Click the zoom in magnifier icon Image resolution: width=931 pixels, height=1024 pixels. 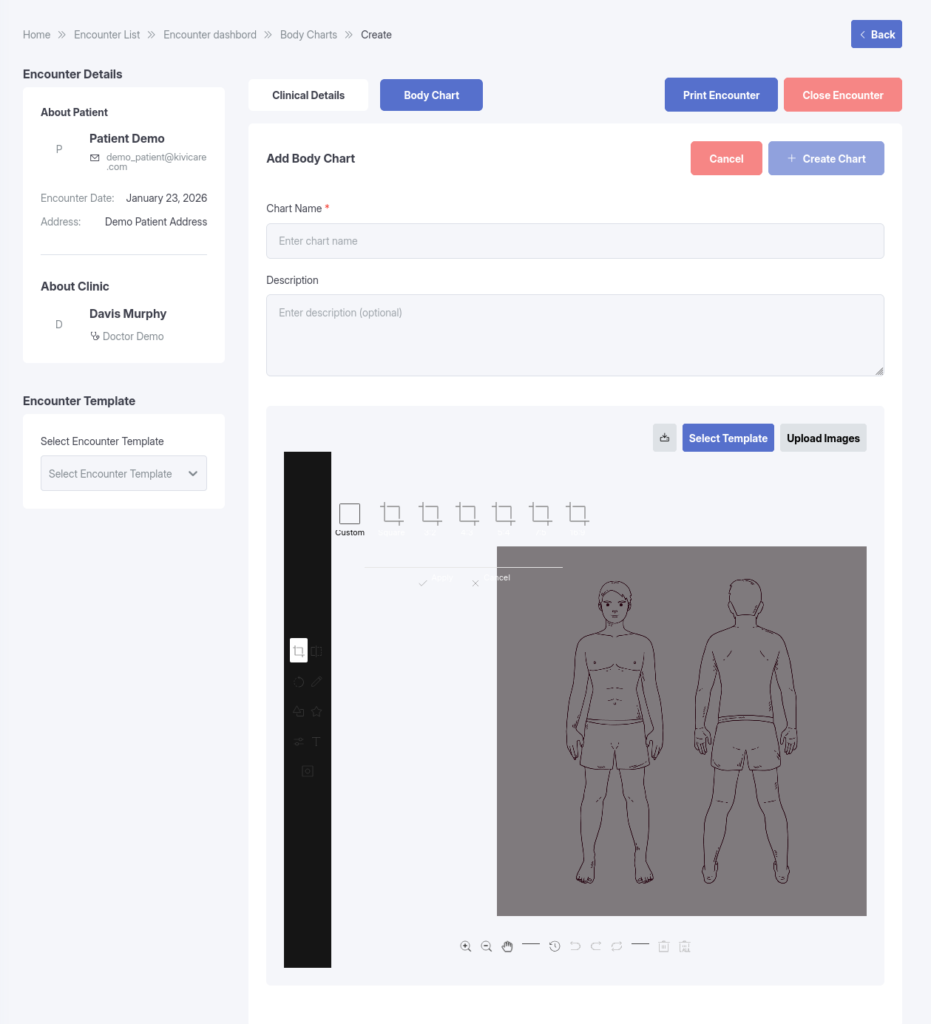pyautogui.click(x=466, y=946)
